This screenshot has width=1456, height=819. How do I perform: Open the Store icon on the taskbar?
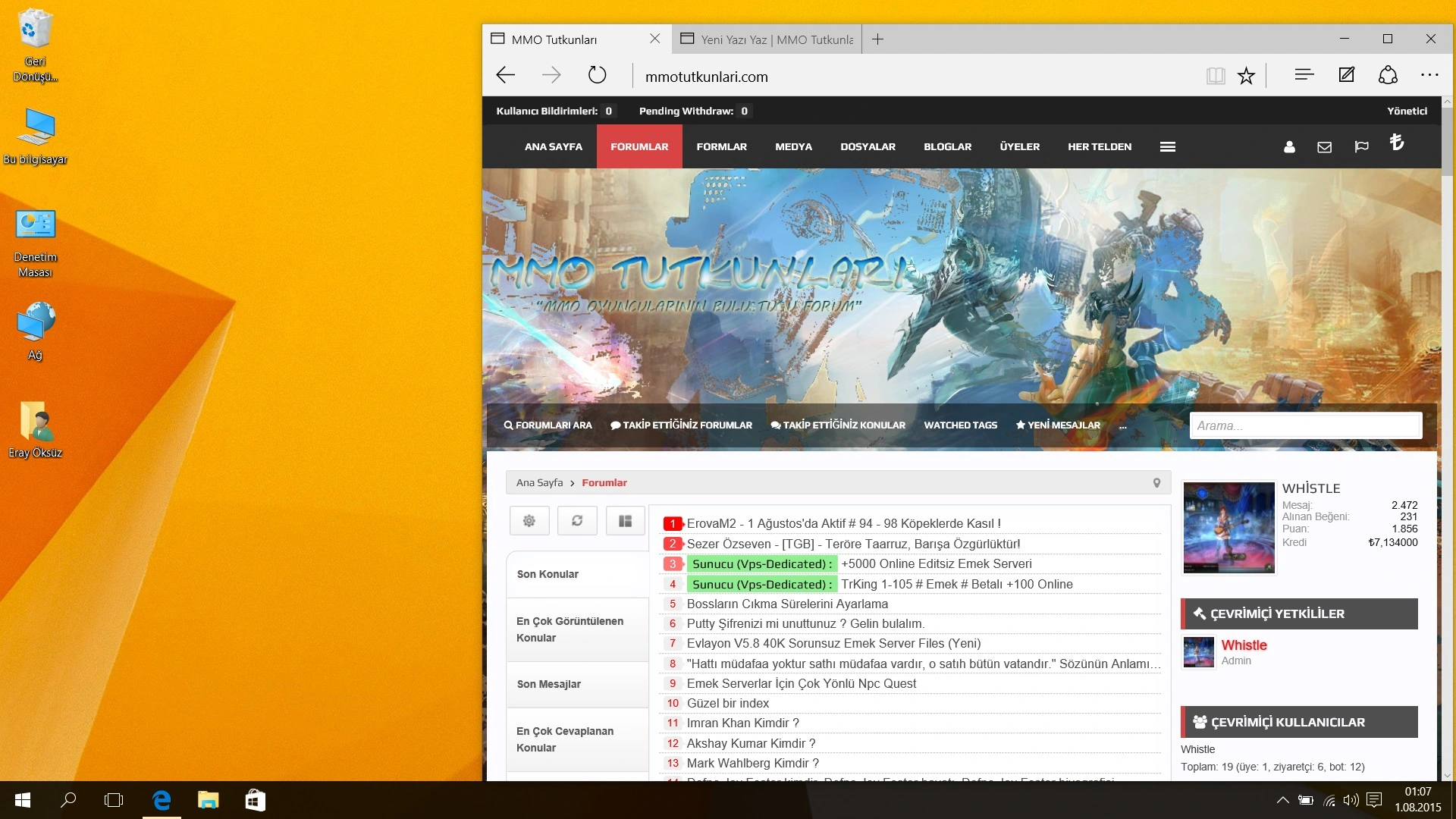(256, 800)
